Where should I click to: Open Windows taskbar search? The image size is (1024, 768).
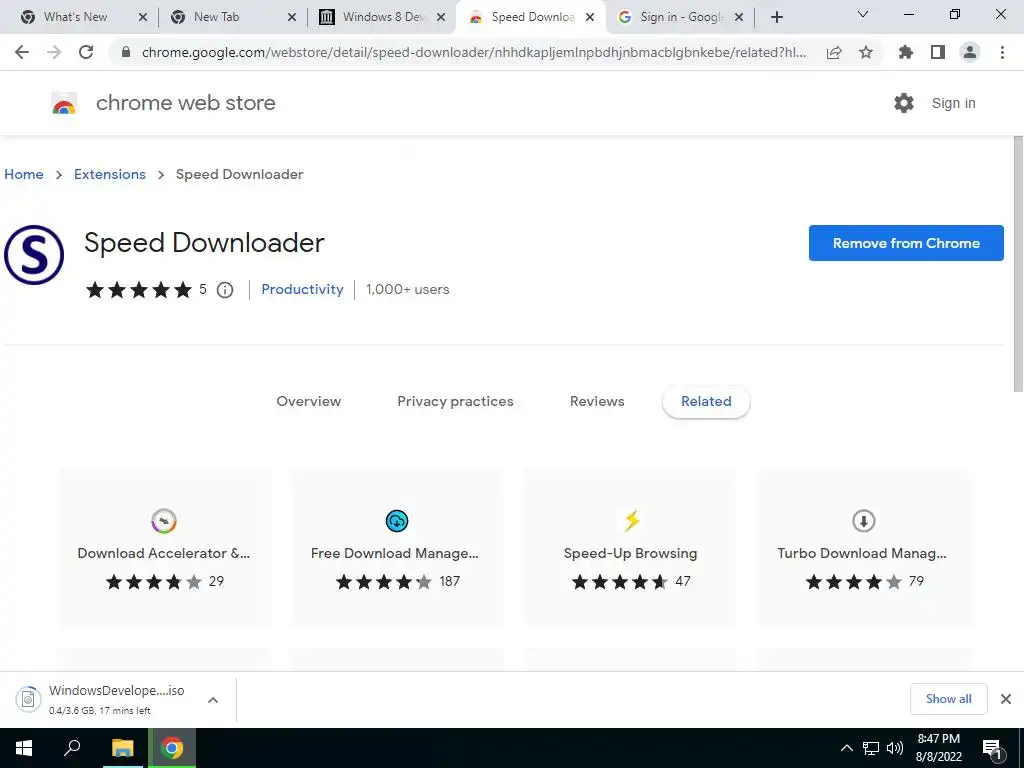pyautogui.click(x=72, y=748)
